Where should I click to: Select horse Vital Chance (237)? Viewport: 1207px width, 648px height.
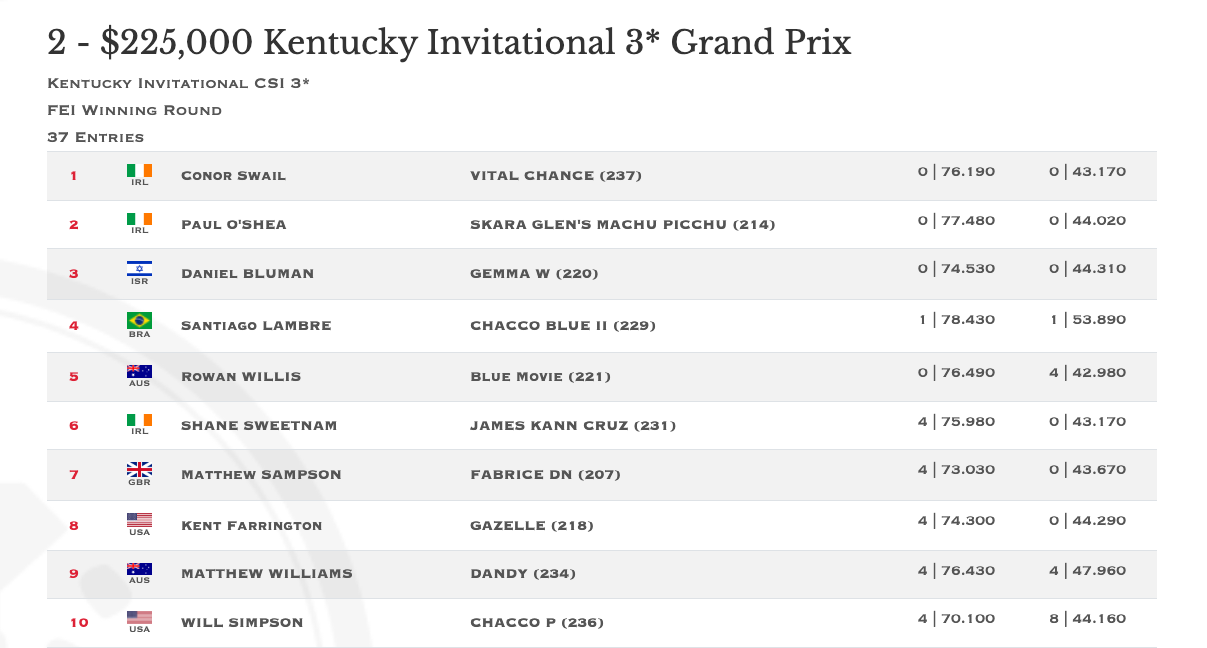556,176
